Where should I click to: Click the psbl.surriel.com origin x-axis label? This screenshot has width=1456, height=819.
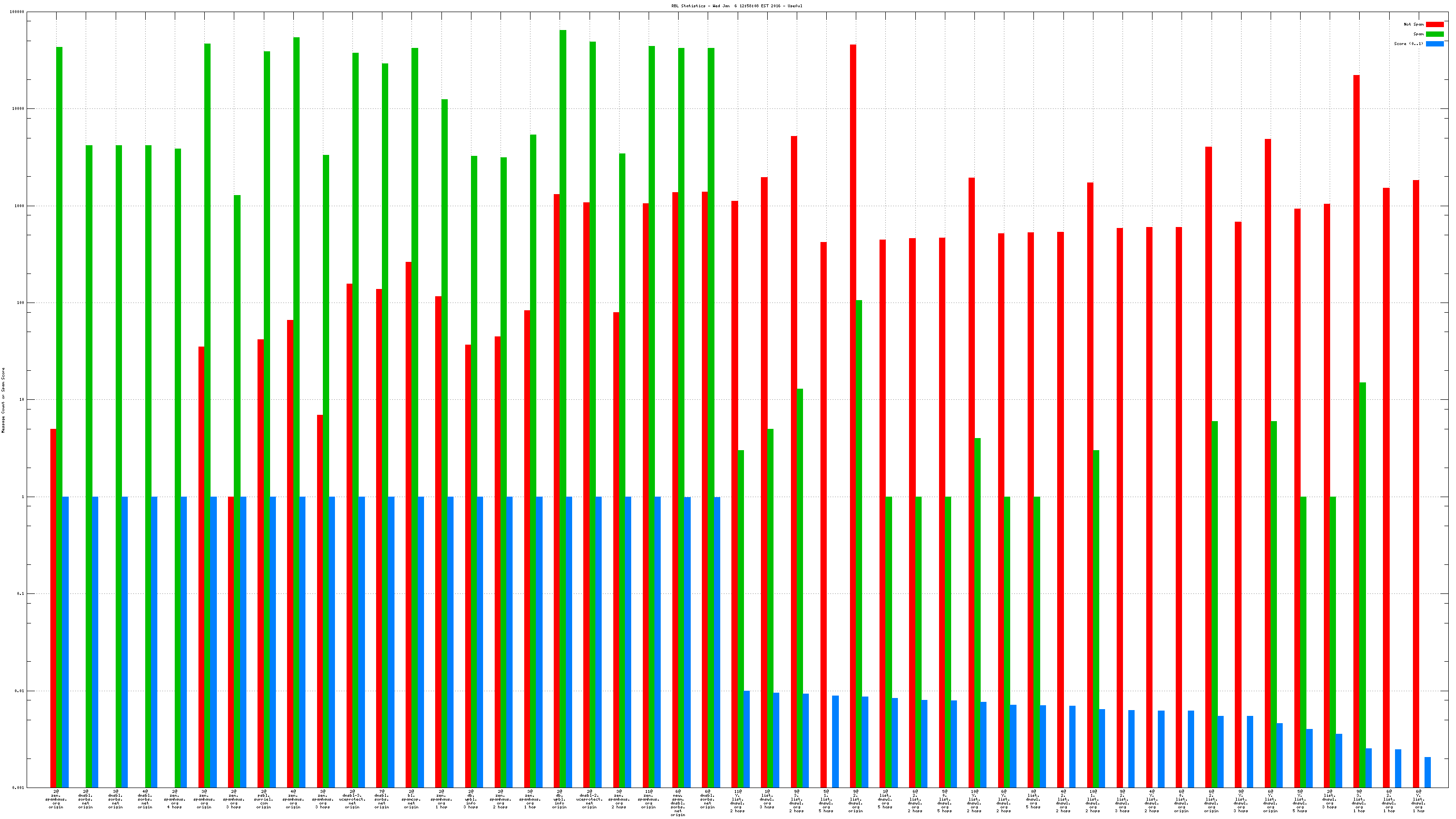(263, 799)
